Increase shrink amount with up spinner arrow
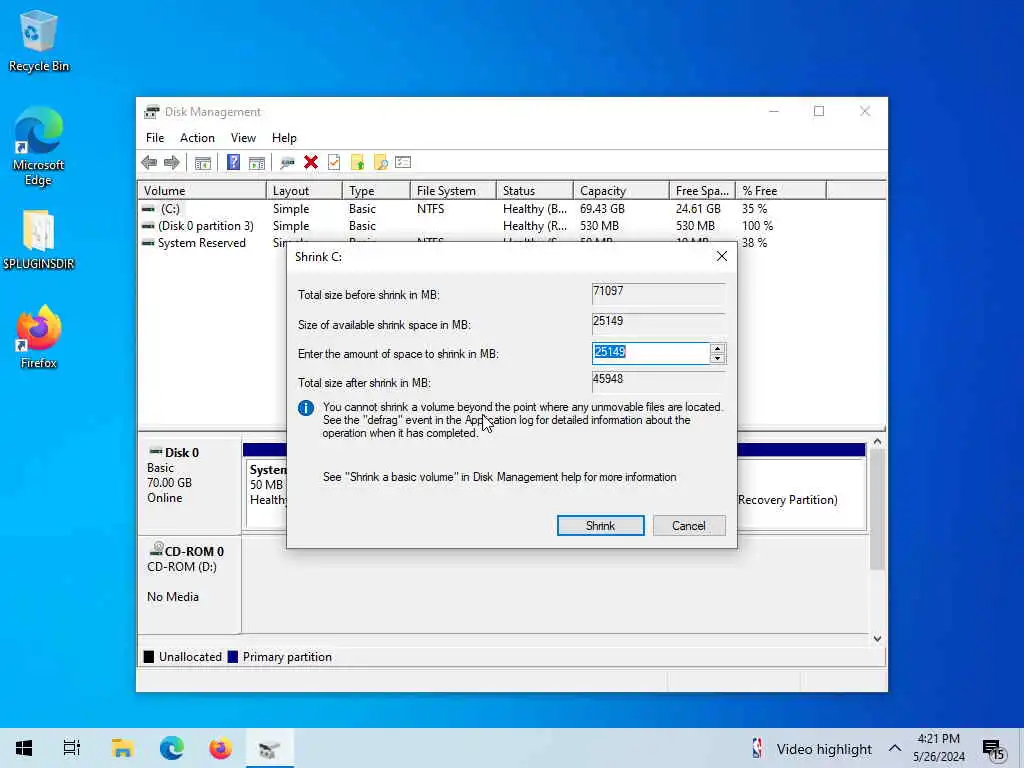 pos(717,349)
